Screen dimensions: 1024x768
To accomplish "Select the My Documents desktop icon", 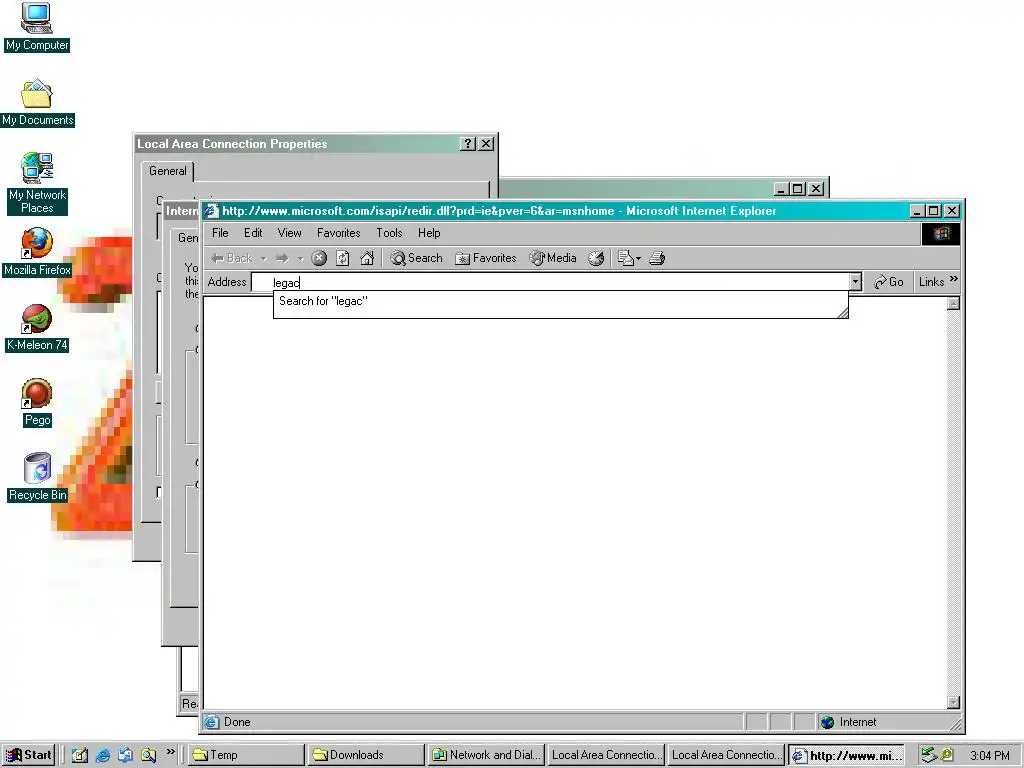I will 37,103.
